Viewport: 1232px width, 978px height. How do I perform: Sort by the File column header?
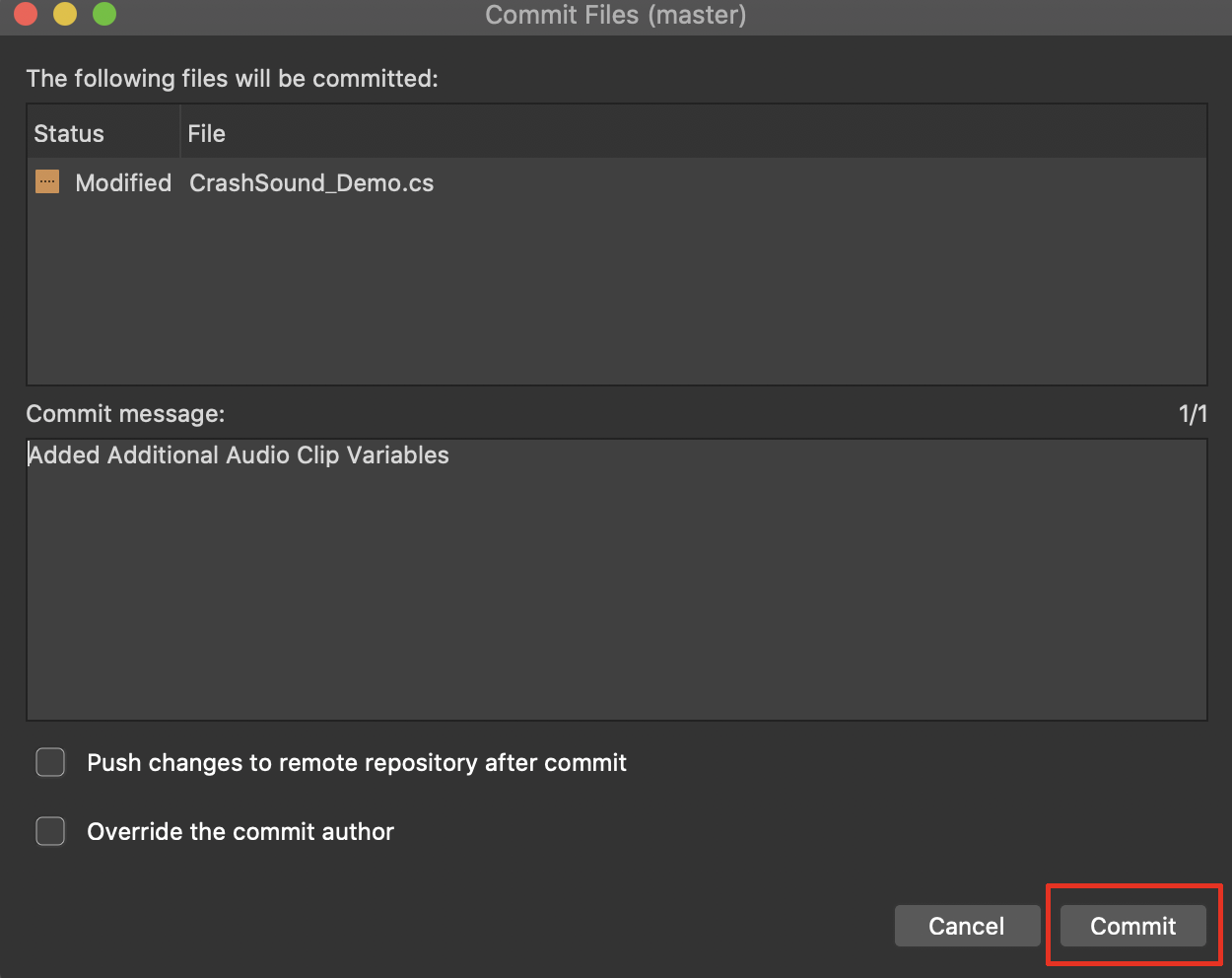click(x=207, y=134)
